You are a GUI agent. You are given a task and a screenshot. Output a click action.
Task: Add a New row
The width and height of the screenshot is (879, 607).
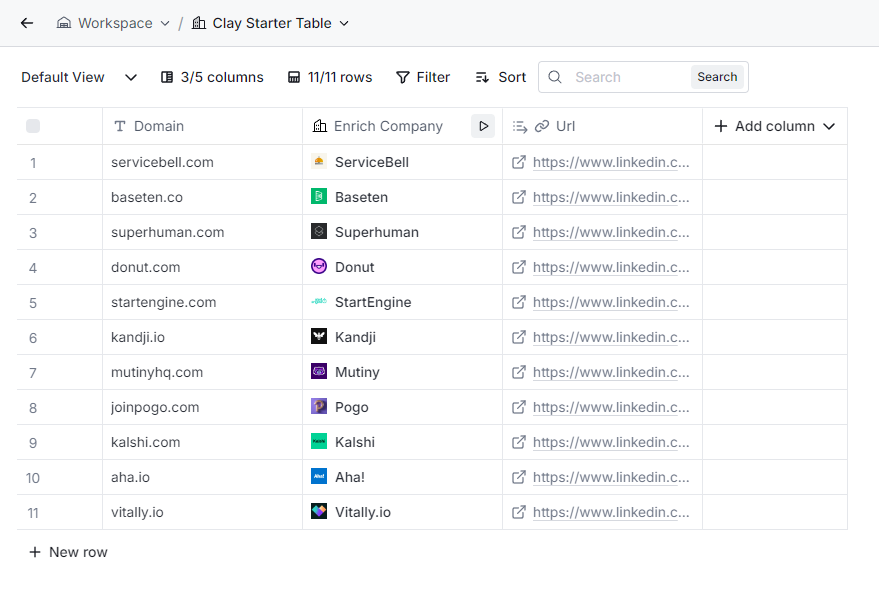68,553
